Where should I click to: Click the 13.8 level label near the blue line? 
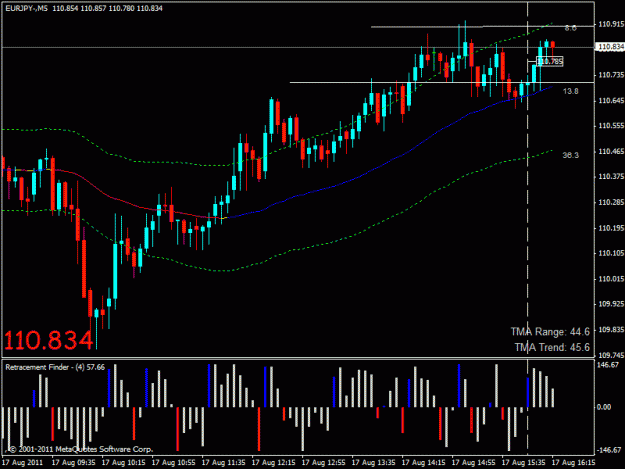click(570, 91)
